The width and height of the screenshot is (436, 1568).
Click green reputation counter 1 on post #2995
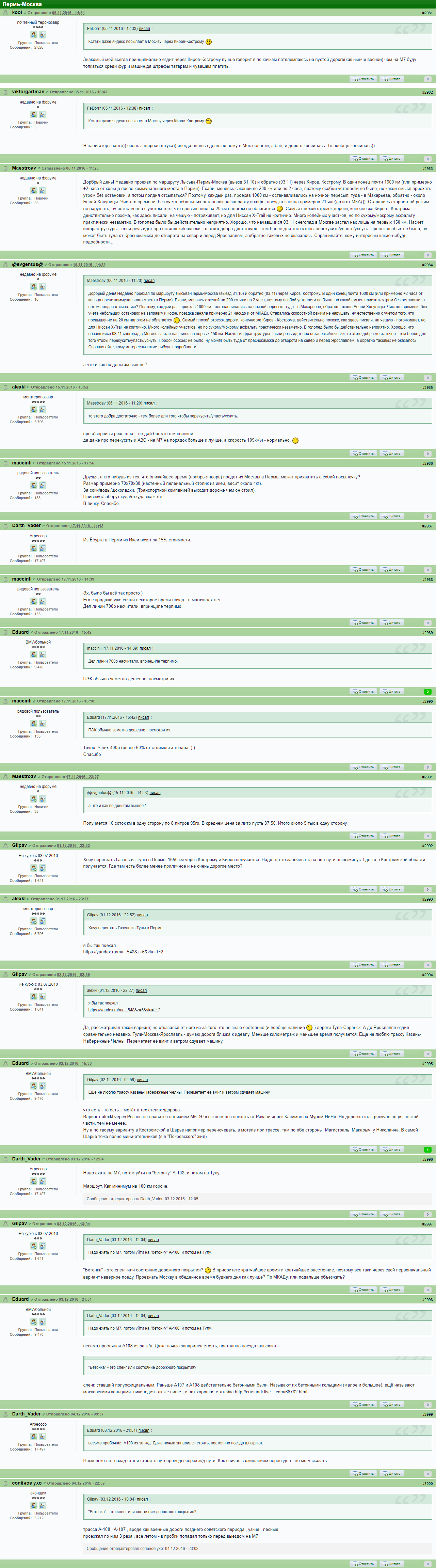(x=427, y=1150)
